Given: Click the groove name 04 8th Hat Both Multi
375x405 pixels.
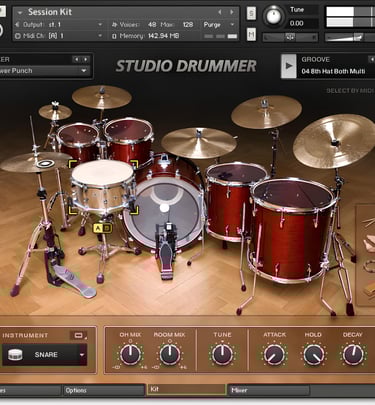Looking at the screenshot, I should coord(333,71).
